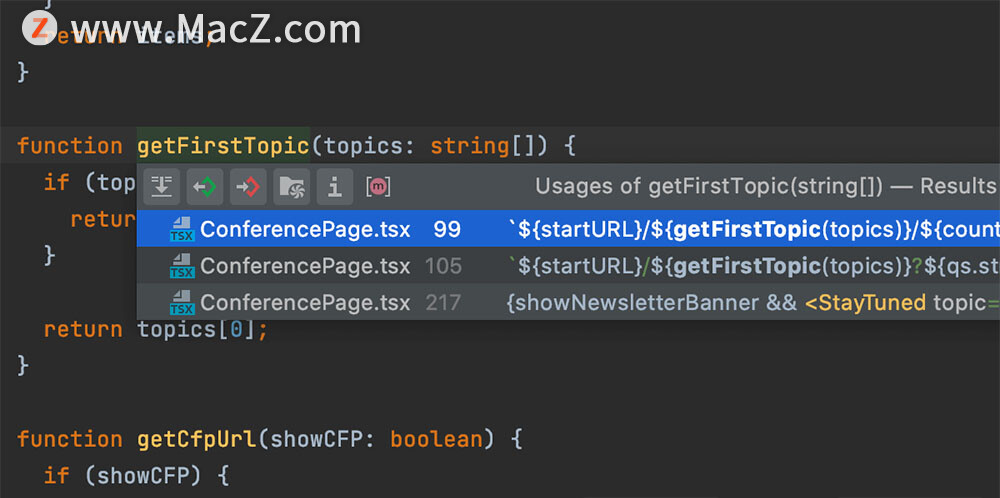Click TSX file icon on the line 99 row
This screenshot has width=1000, height=498.
(182, 230)
